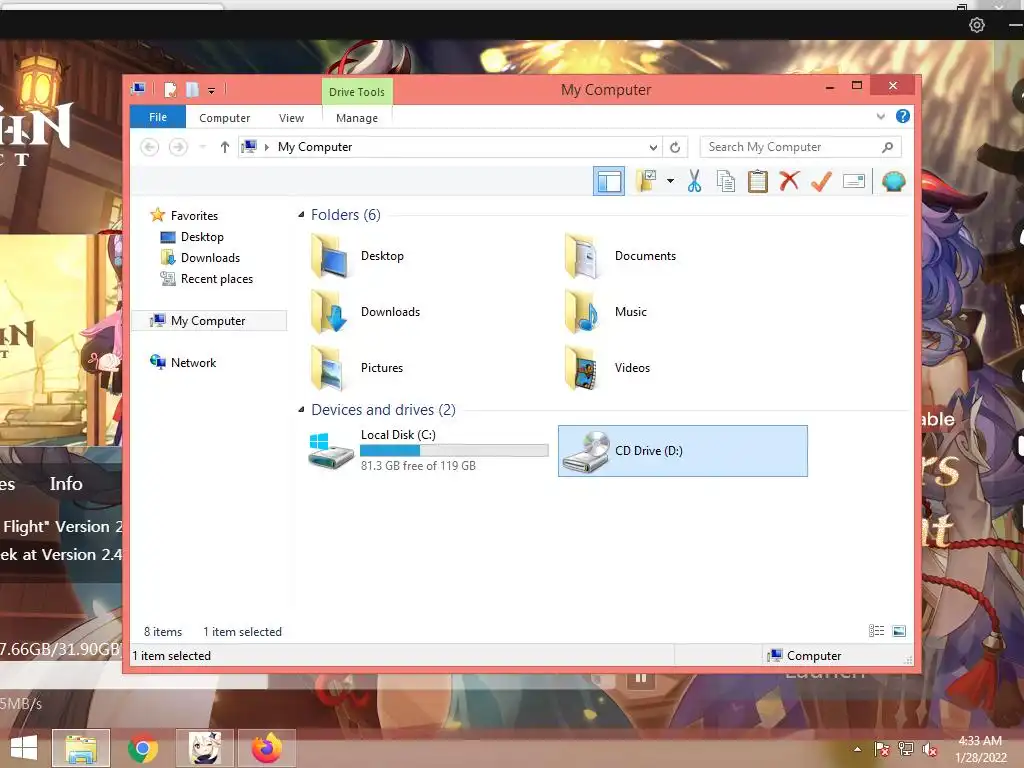The height and width of the screenshot is (768, 1024).
Task: Click the title bar system menu icon
Action: 138,89
